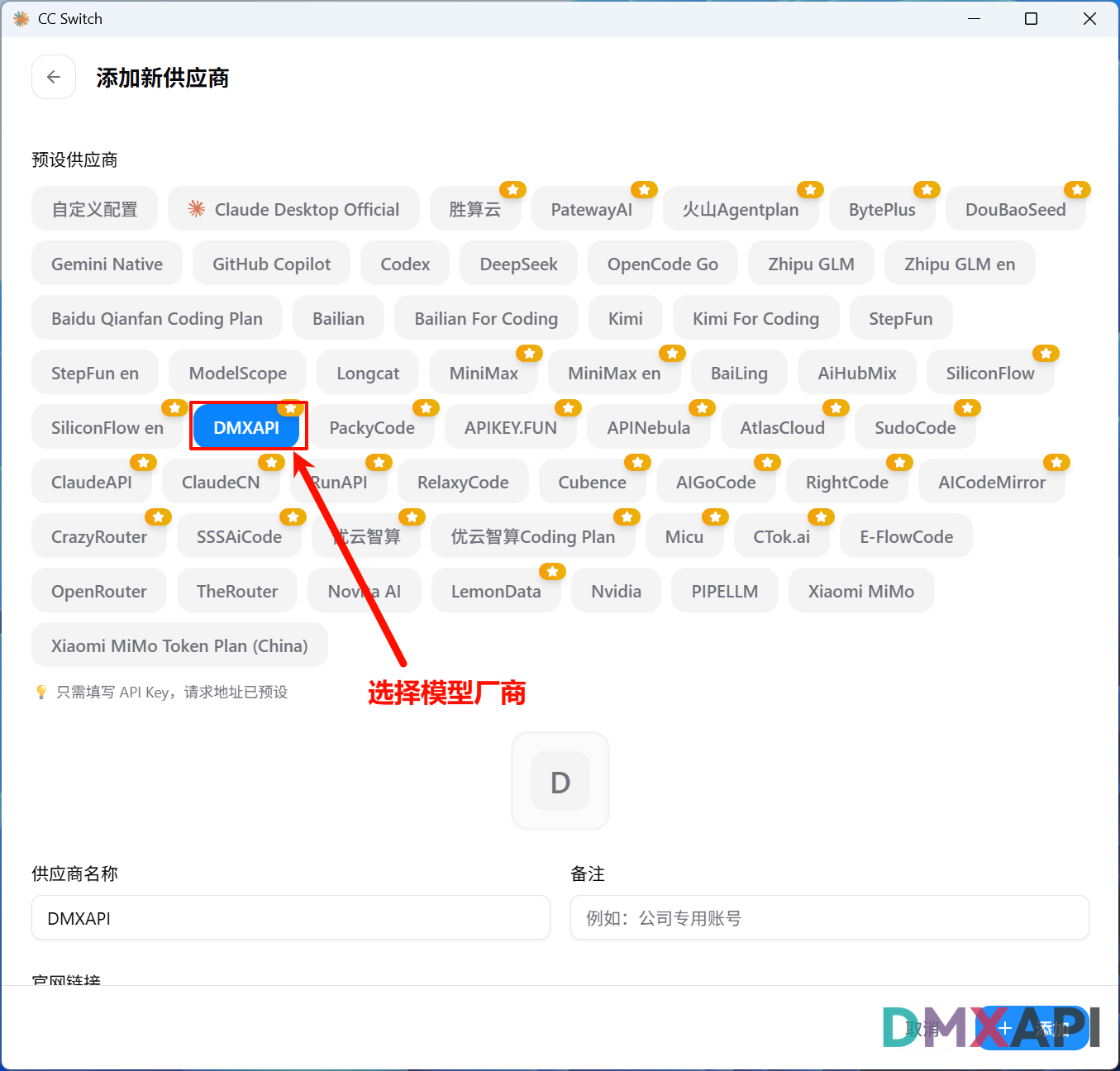This screenshot has width=1120, height=1071.
Task: Select the Kimi provider preset
Action: (x=626, y=318)
